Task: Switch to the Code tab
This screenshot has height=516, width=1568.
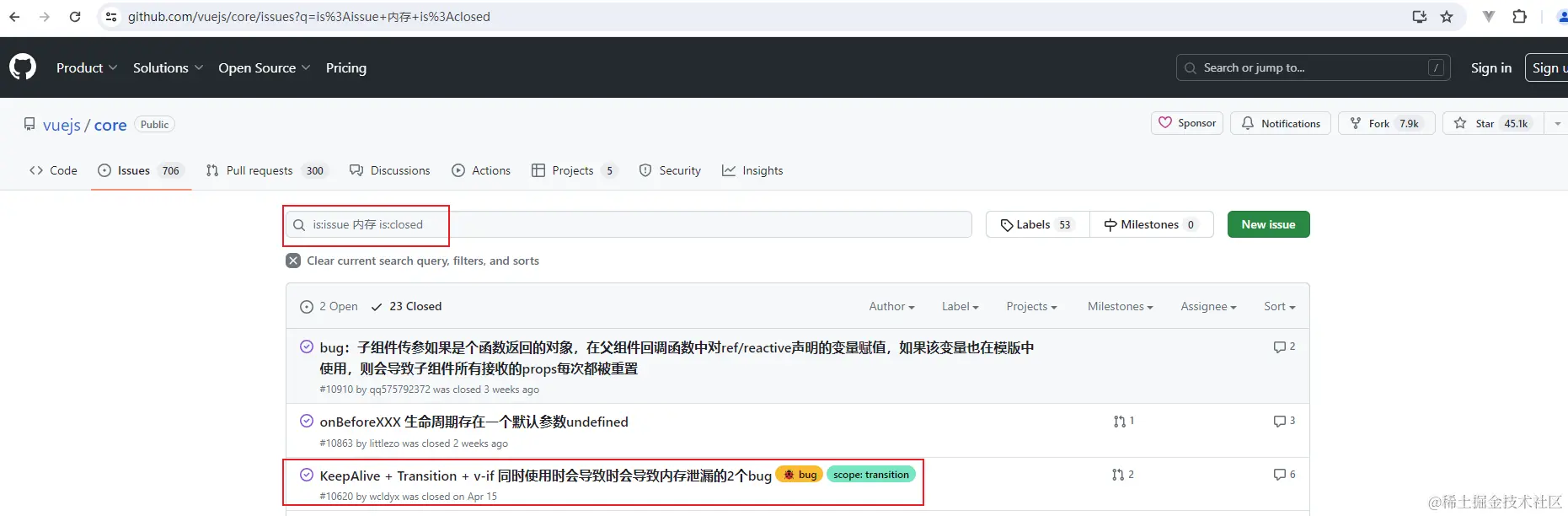Action: 53,170
